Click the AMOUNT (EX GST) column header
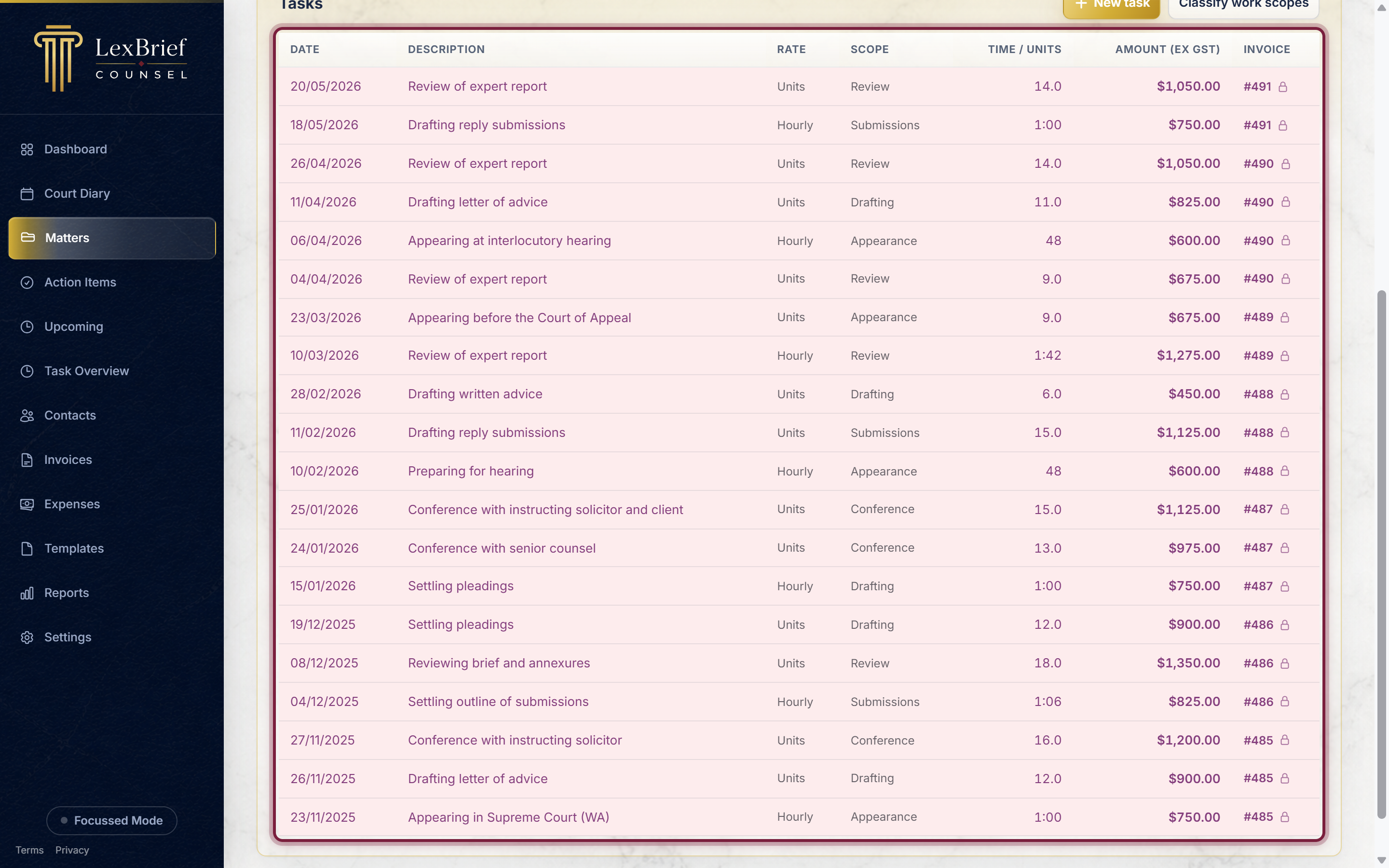This screenshot has height=868, width=1389. click(1168, 49)
